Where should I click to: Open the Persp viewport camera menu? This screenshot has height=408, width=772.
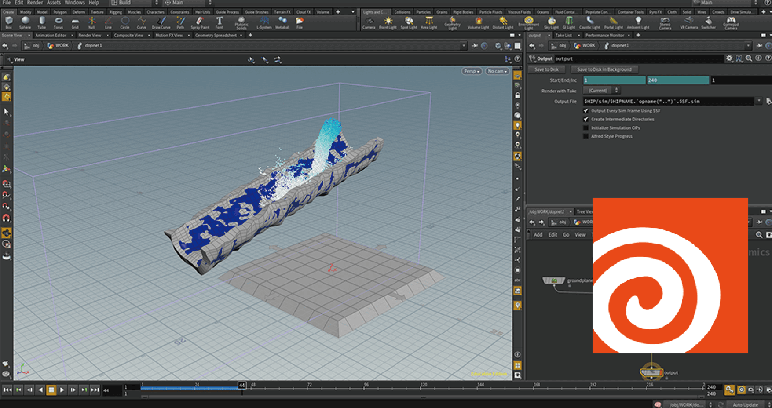tap(471, 72)
